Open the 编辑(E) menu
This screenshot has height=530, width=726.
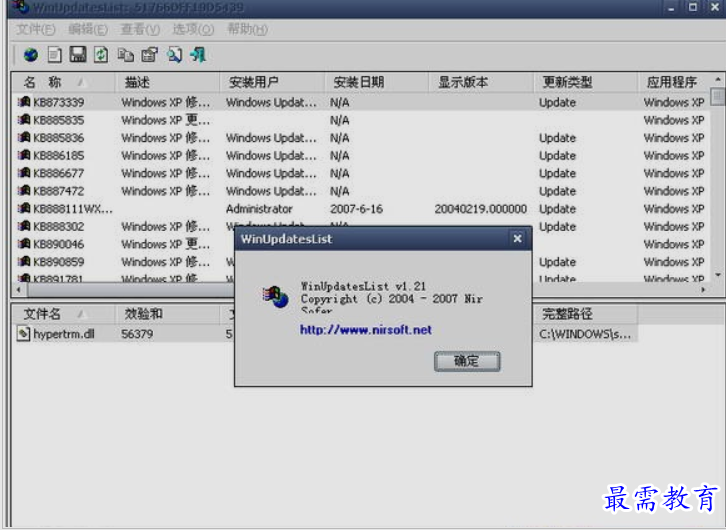88,30
